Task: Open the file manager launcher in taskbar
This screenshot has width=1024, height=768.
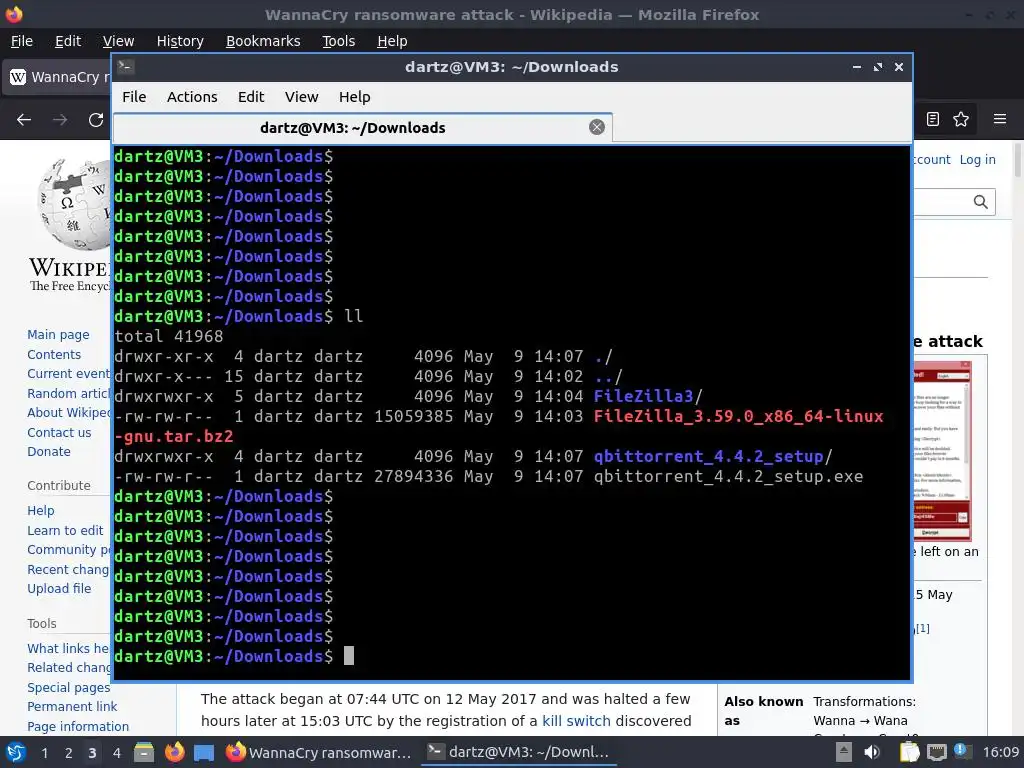Action: click(x=144, y=752)
